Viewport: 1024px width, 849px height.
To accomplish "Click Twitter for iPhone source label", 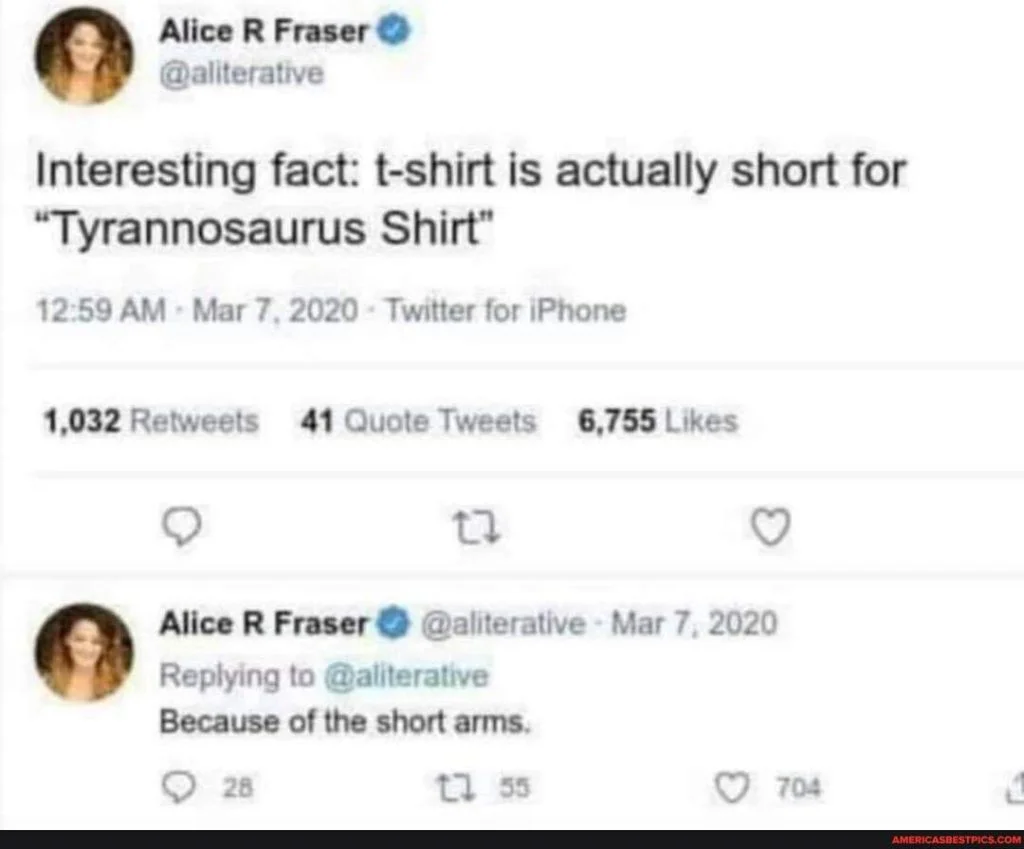I will (507, 310).
